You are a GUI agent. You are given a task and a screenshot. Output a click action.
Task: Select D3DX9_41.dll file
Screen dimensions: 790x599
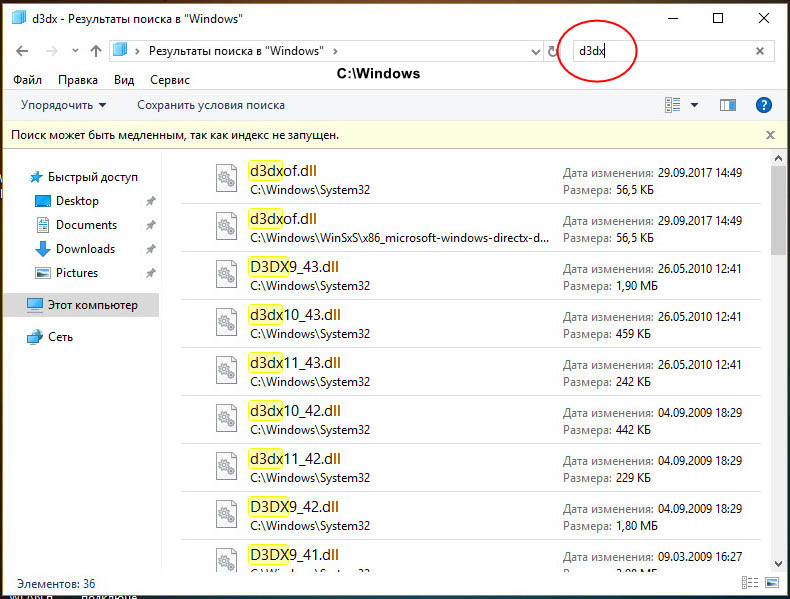(x=471, y=556)
